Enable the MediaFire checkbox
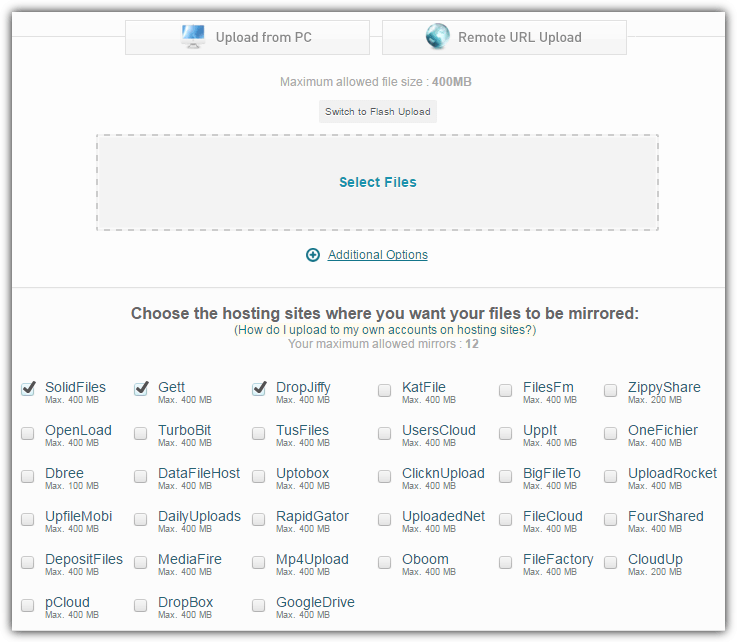The width and height of the screenshot is (737, 642). (141, 562)
